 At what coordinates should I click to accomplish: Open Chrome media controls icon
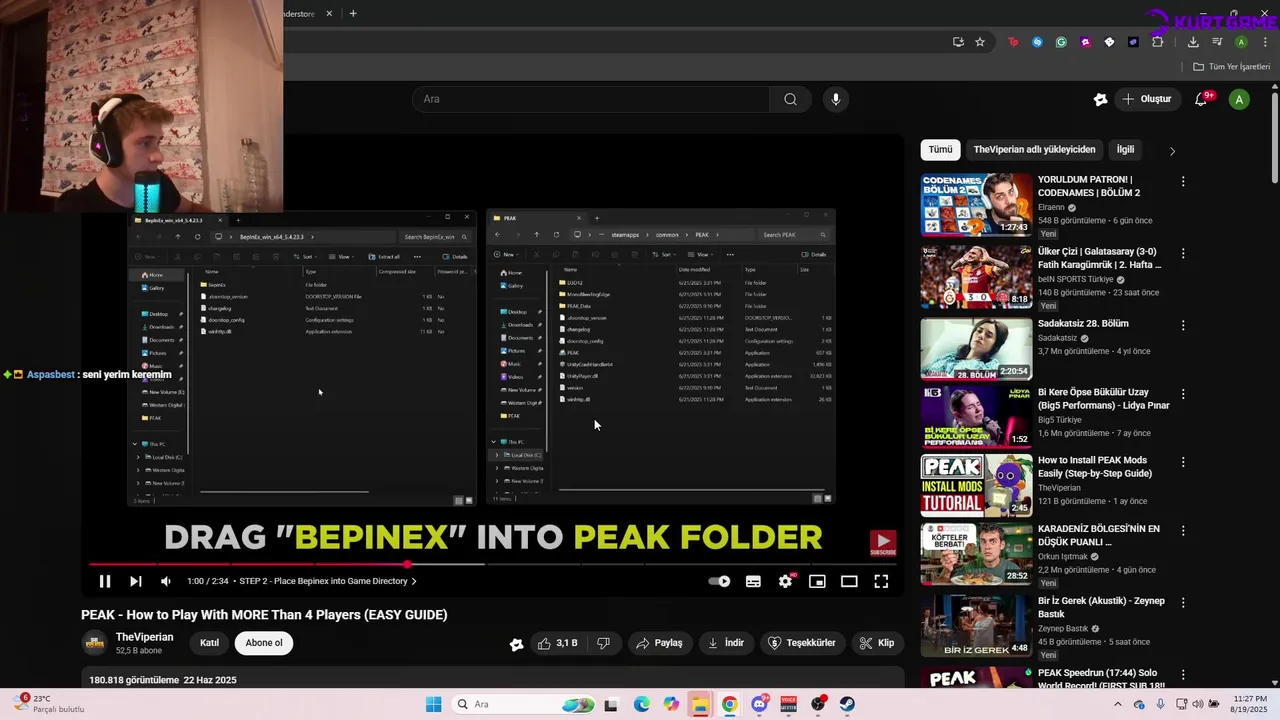tap(1217, 42)
